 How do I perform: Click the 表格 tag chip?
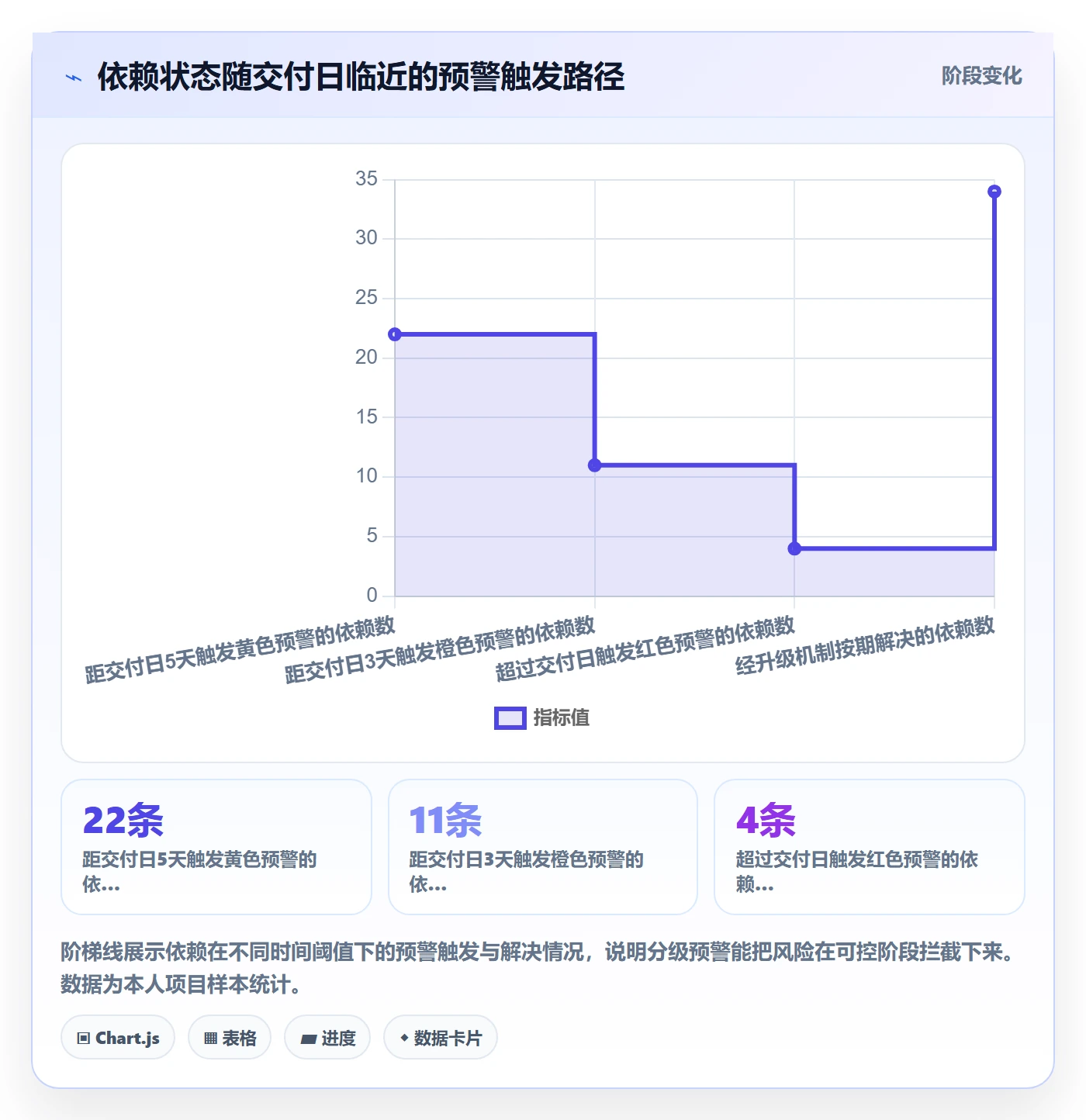click(x=230, y=1037)
